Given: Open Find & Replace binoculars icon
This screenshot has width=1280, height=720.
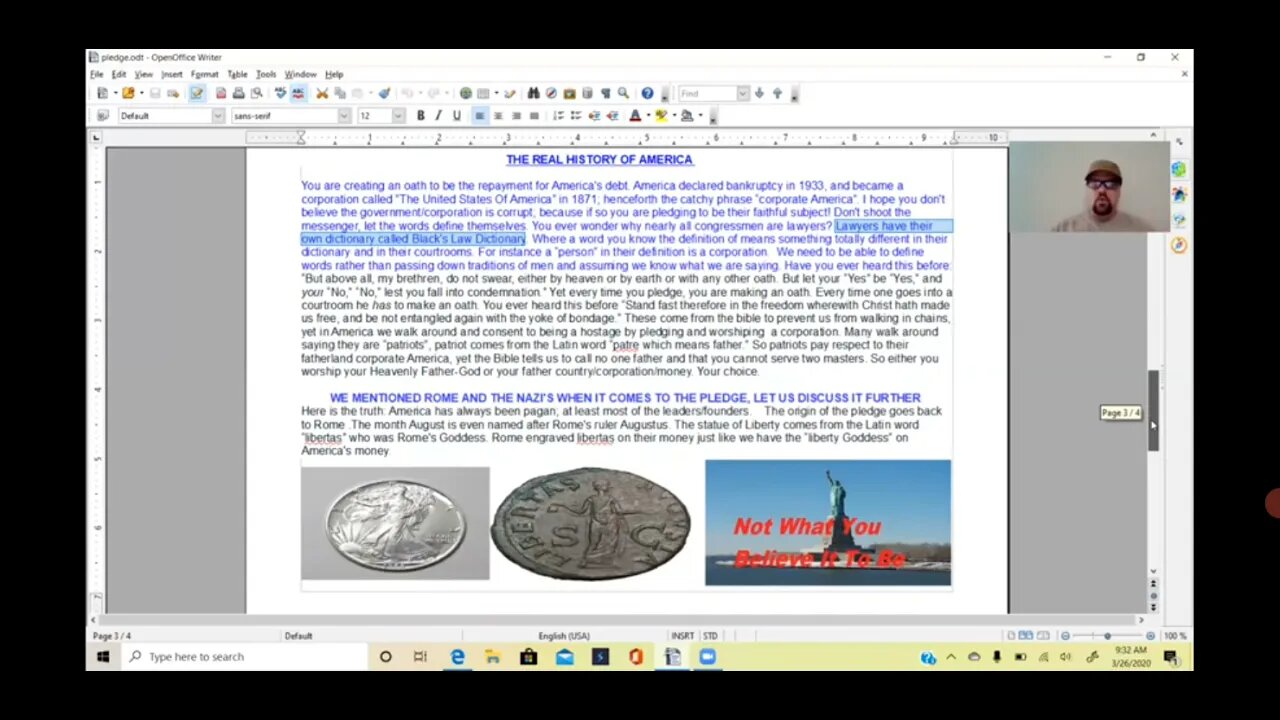Looking at the screenshot, I should [x=534, y=93].
